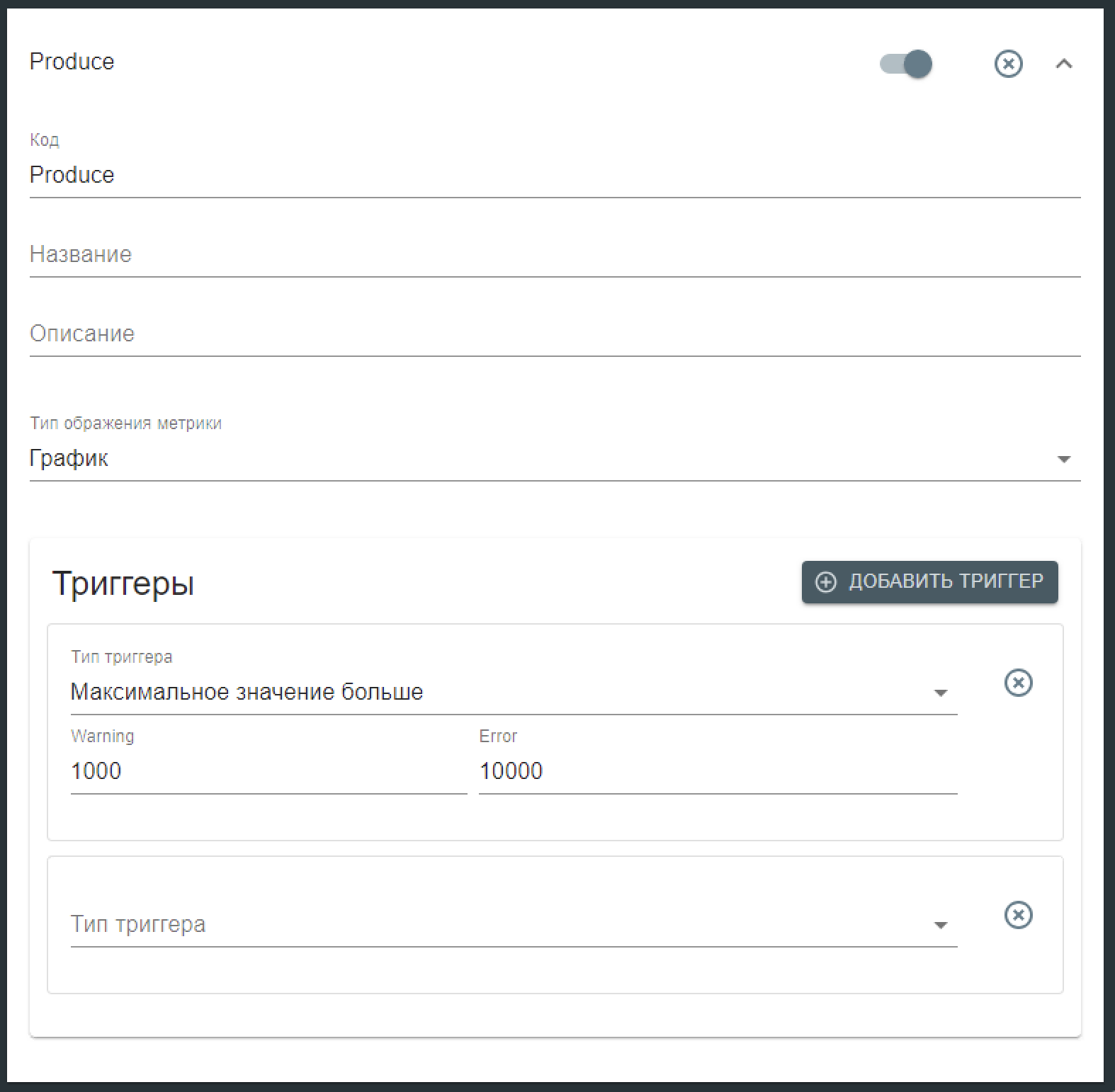The height and width of the screenshot is (1092, 1115).
Task: Click the arrow icon beside График
Action: (x=1063, y=459)
